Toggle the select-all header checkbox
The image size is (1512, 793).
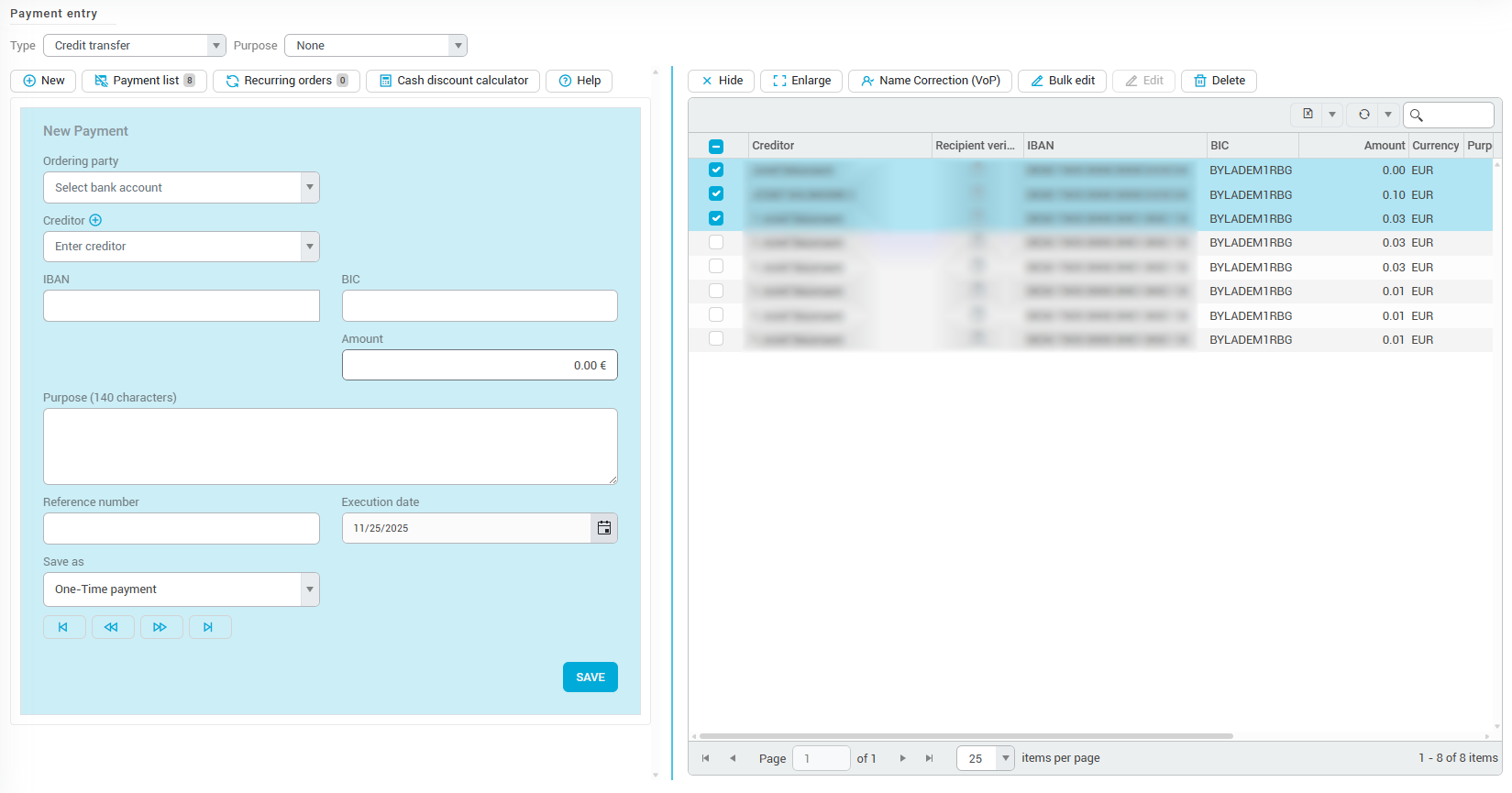716,146
